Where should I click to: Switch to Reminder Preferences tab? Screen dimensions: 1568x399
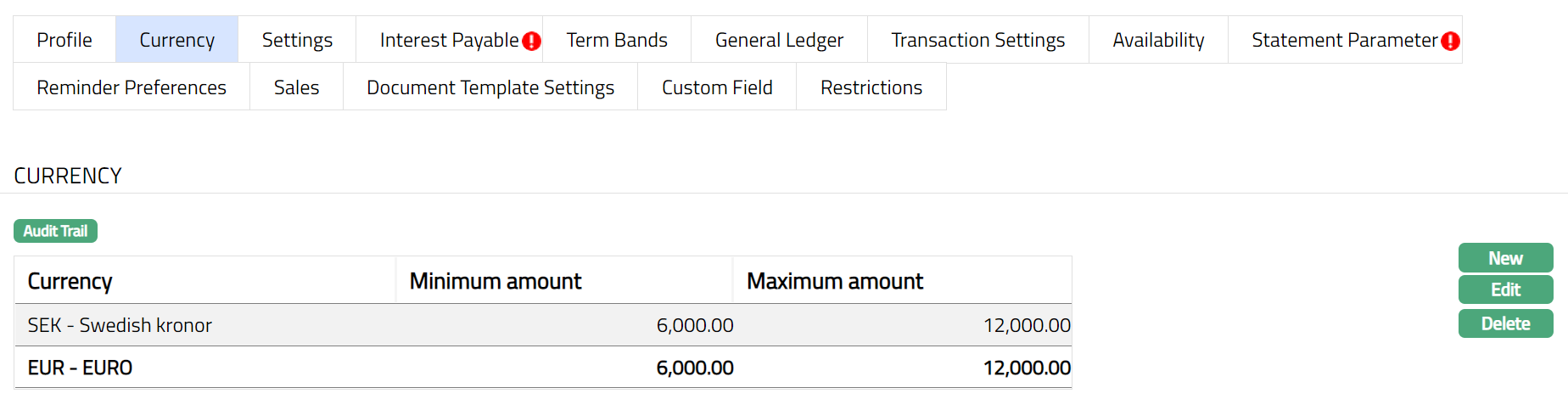click(x=132, y=87)
